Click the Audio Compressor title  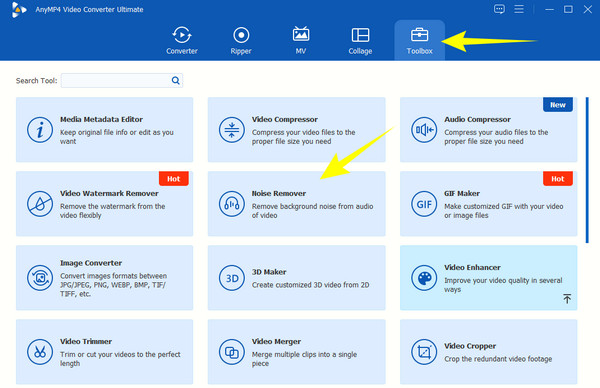(x=477, y=119)
